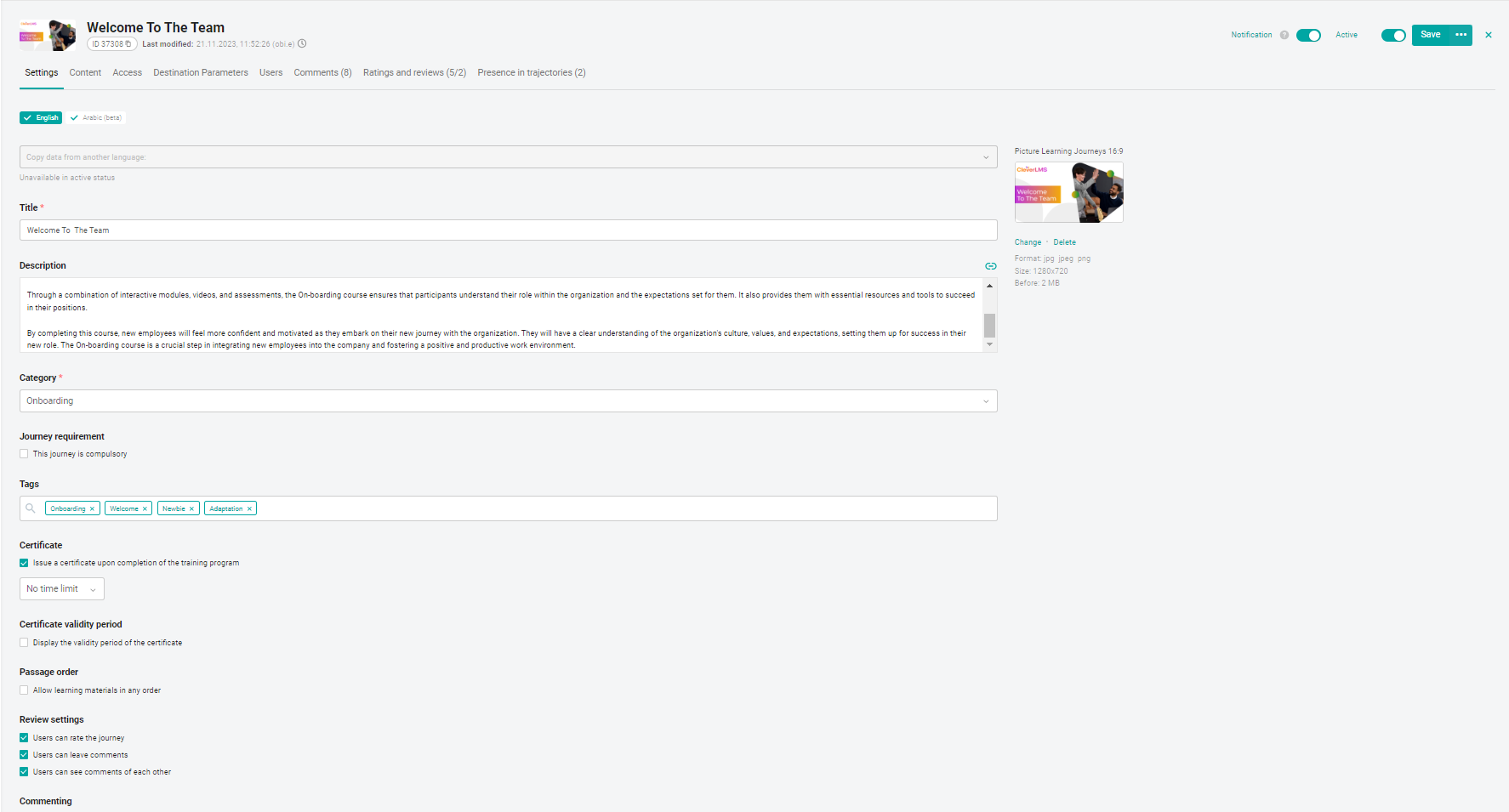
Task: Click the Title input field
Action: tap(508, 230)
